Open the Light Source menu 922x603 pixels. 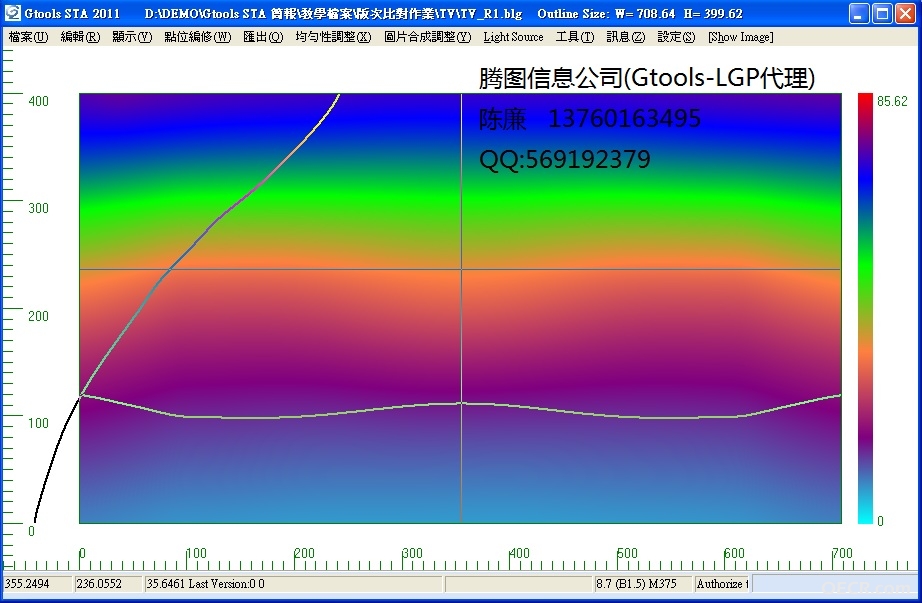pos(513,37)
